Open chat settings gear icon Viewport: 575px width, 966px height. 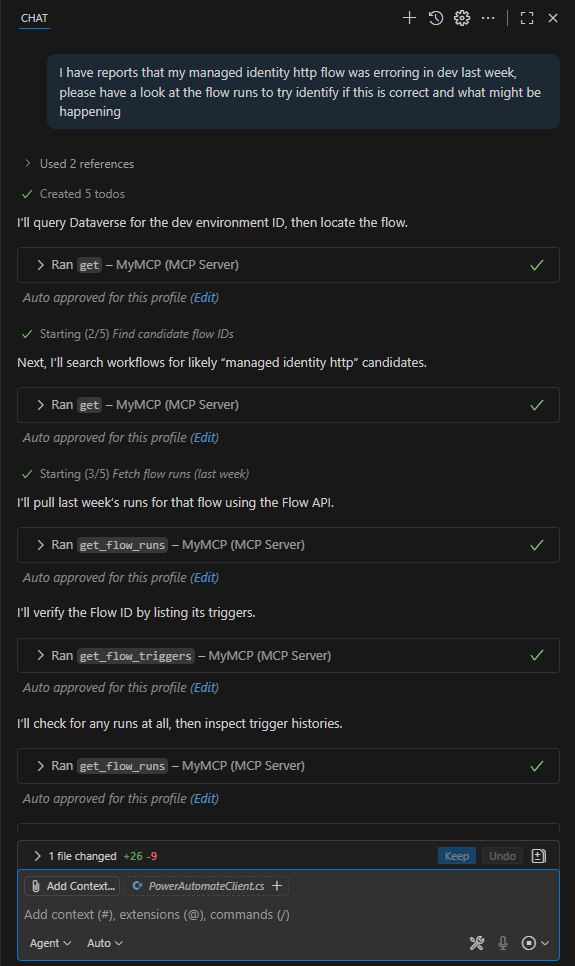tap(462, 18)
